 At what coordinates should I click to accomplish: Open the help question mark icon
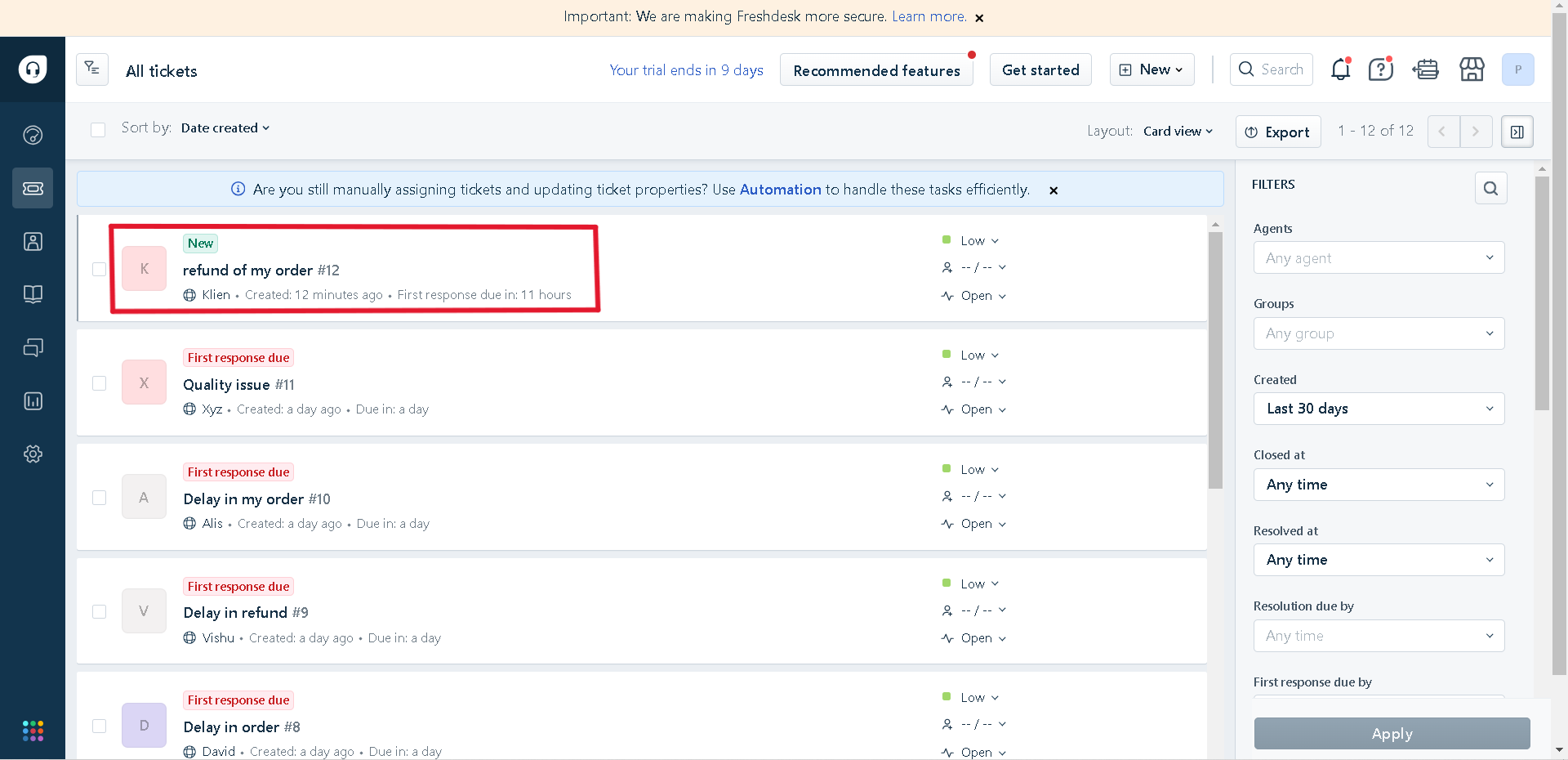(x=1381, y=69)
